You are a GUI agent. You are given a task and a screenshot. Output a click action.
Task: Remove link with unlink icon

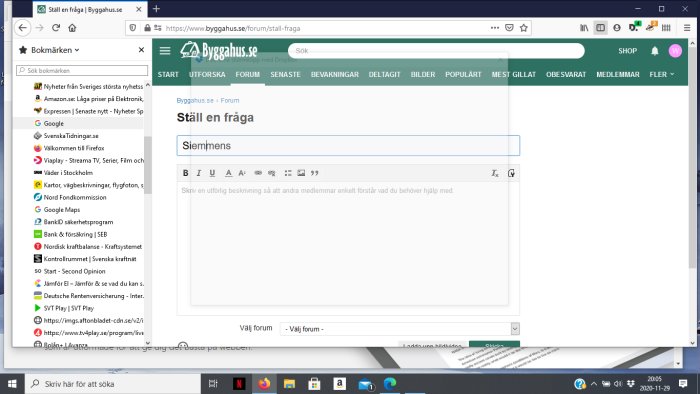click(271, 173)
